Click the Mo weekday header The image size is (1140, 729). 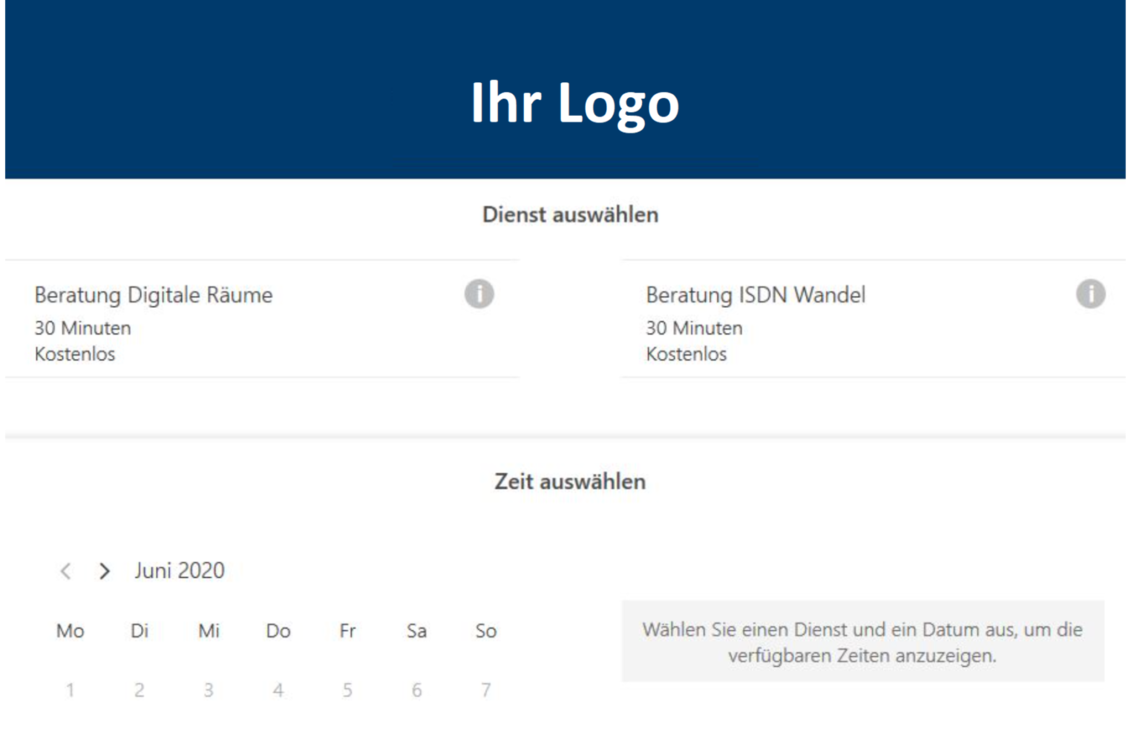click(x=70, y=631)
